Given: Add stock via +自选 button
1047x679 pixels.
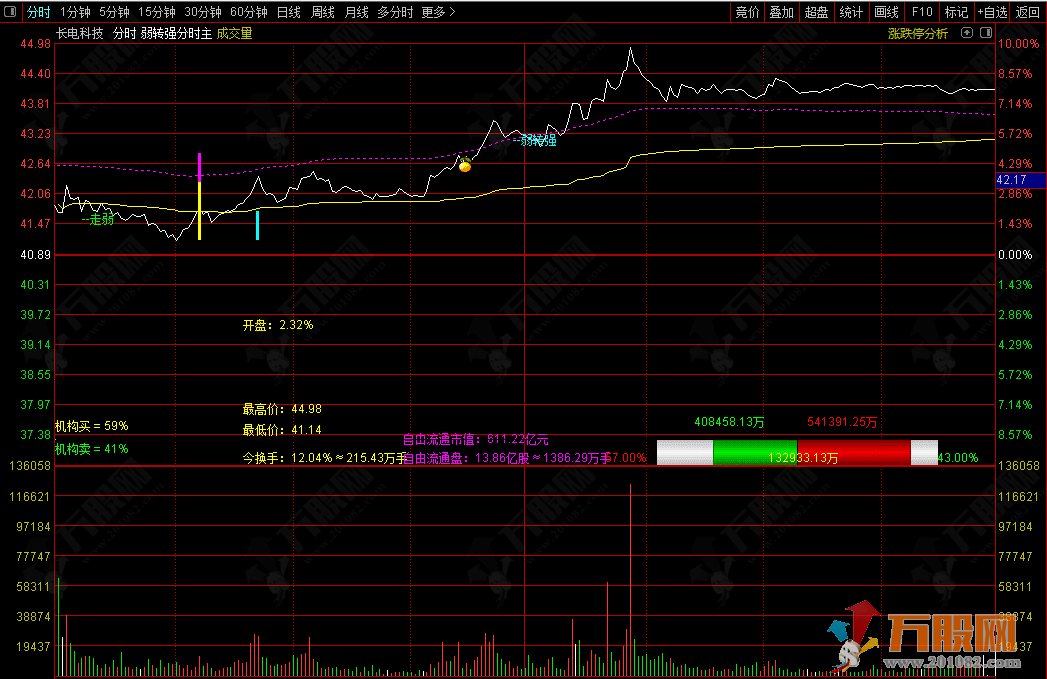Looking at the screenshot, I should 991,12.
